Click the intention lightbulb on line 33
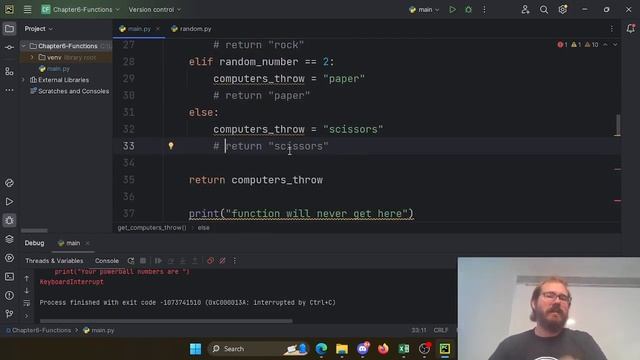Image resolution: width=640 pixels, height=360 pixels. coord(171,146)
